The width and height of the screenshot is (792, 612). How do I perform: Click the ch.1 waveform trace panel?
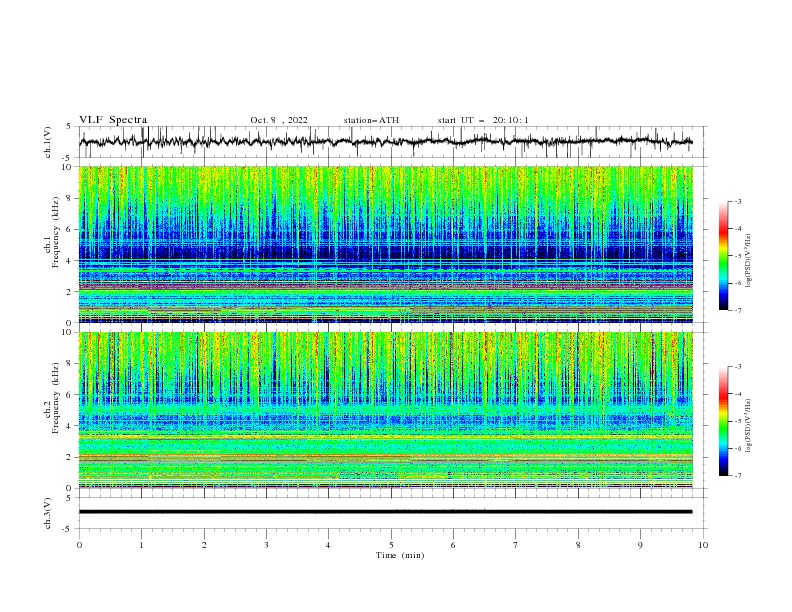tap(392, 142)
